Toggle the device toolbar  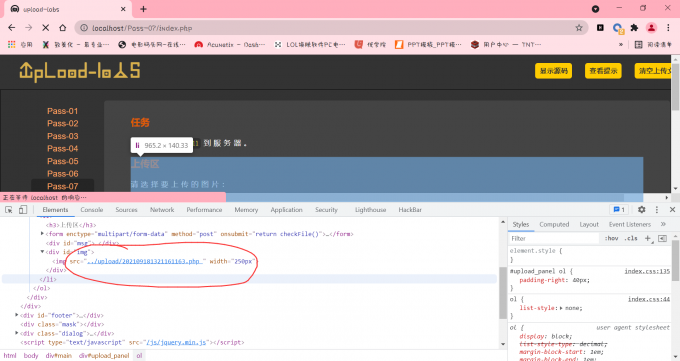(23, 210)
